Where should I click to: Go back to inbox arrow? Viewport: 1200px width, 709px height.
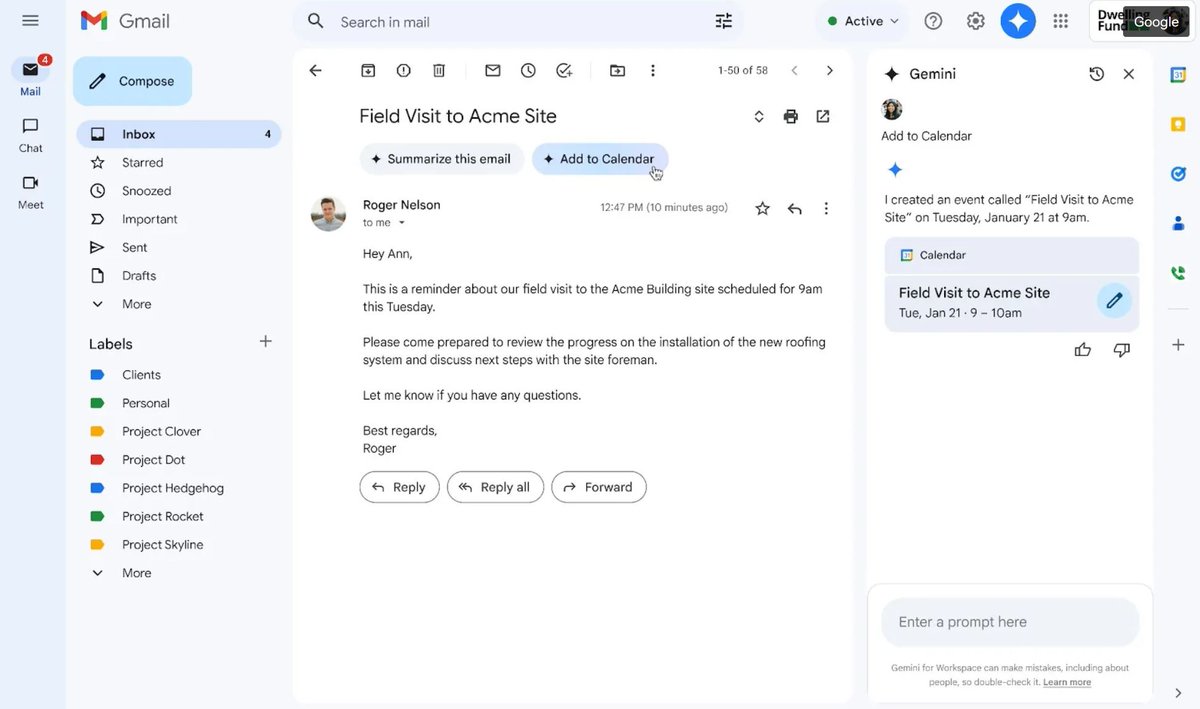(x=316, y=70)
